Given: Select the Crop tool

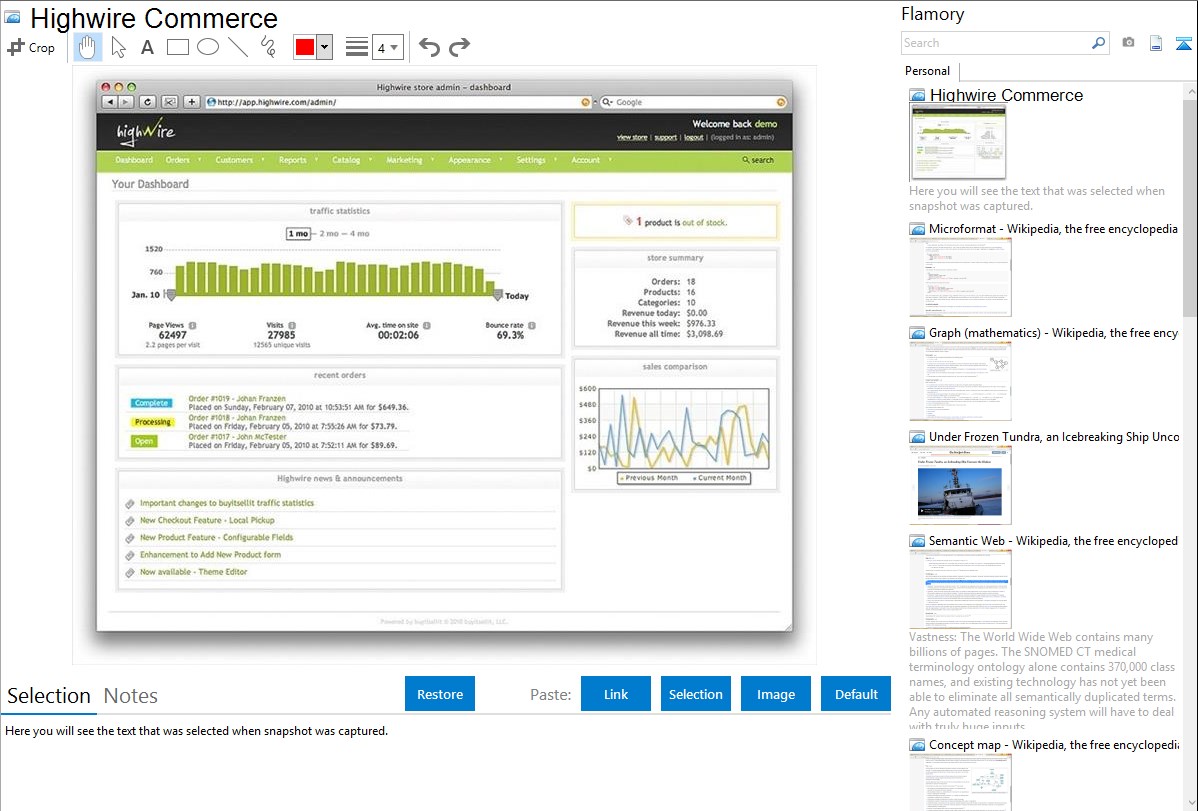Looking at the screenshot, I should point(31,47).
